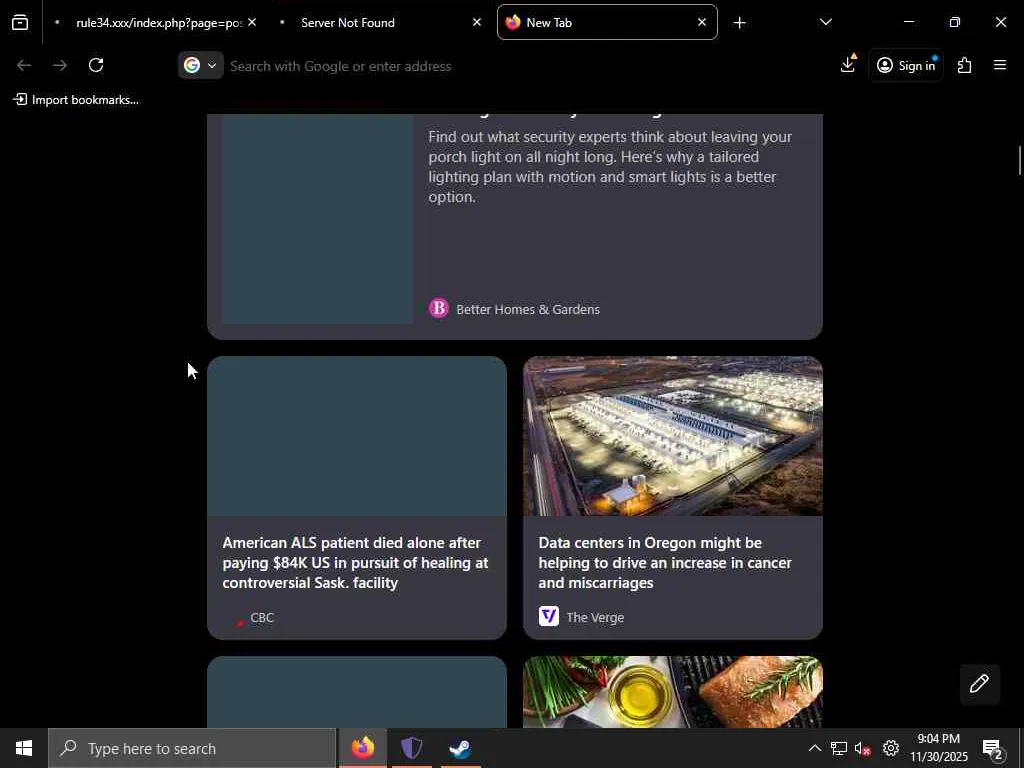The image size is (1024, 768).
Task: Reload the current page
Action: pos(96,65)
